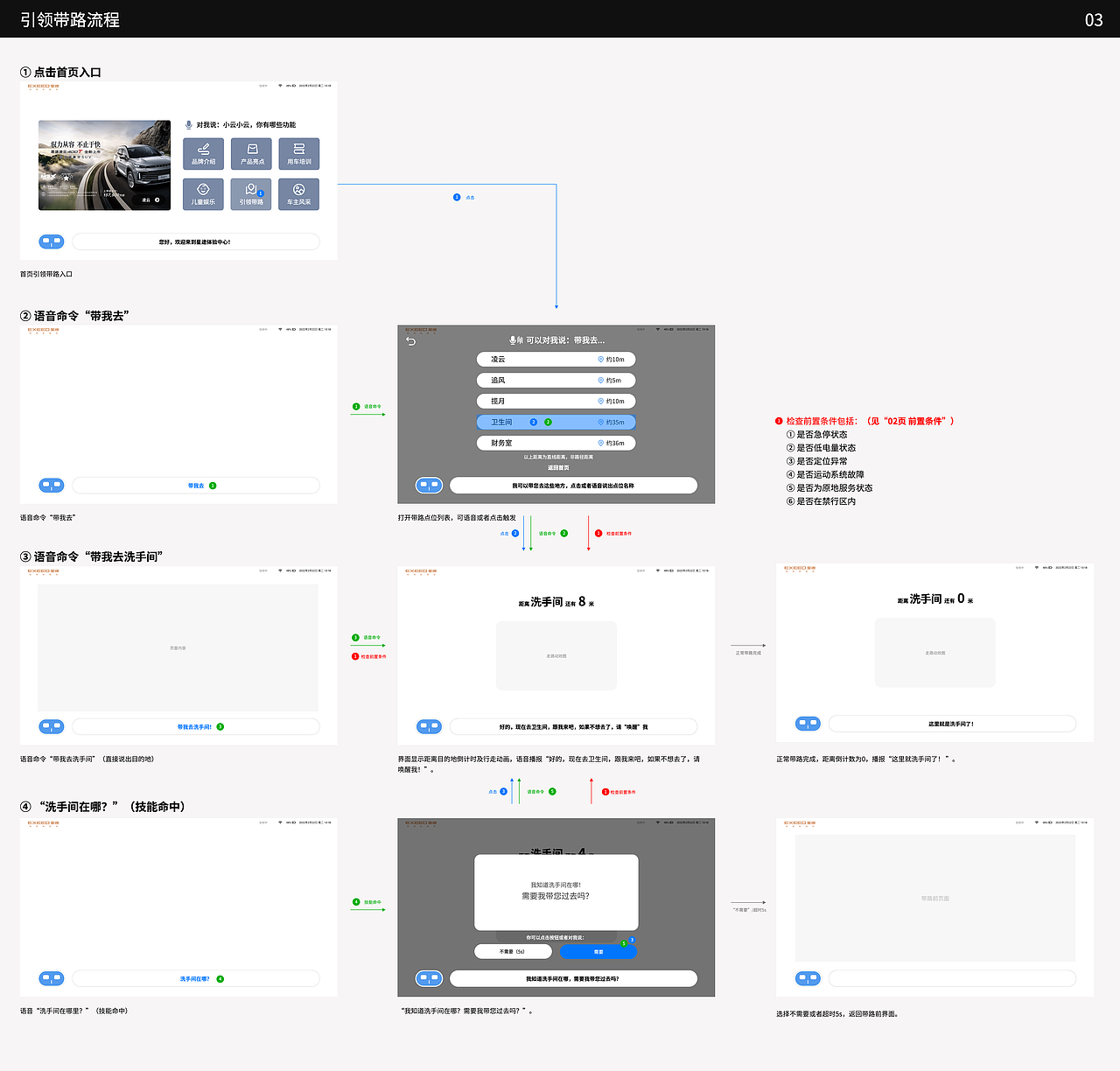Click the 返回首页 link under the destination list
The image size is (1120, 1071).
(x=558, y=468)
